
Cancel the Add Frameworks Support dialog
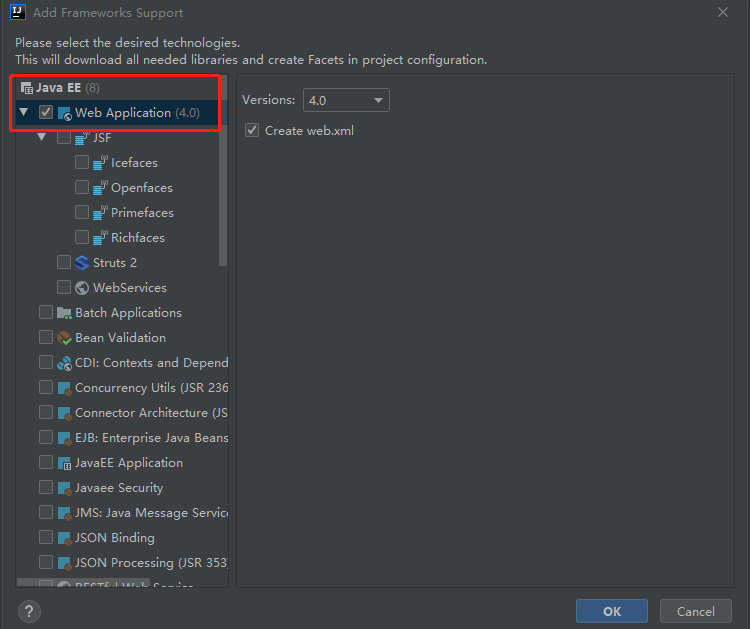point(695,611)
